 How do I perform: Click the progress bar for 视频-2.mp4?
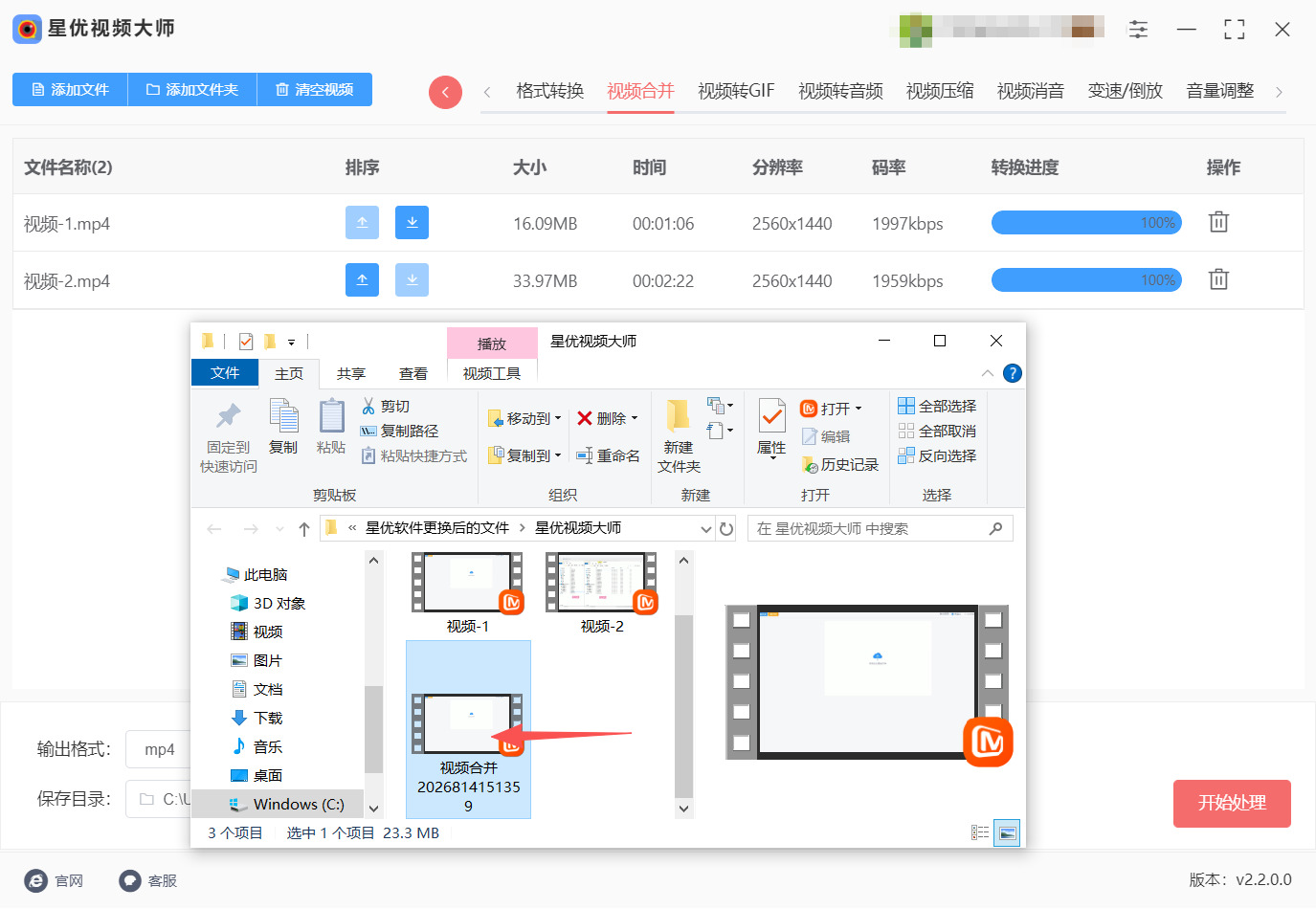[1086, 280]
